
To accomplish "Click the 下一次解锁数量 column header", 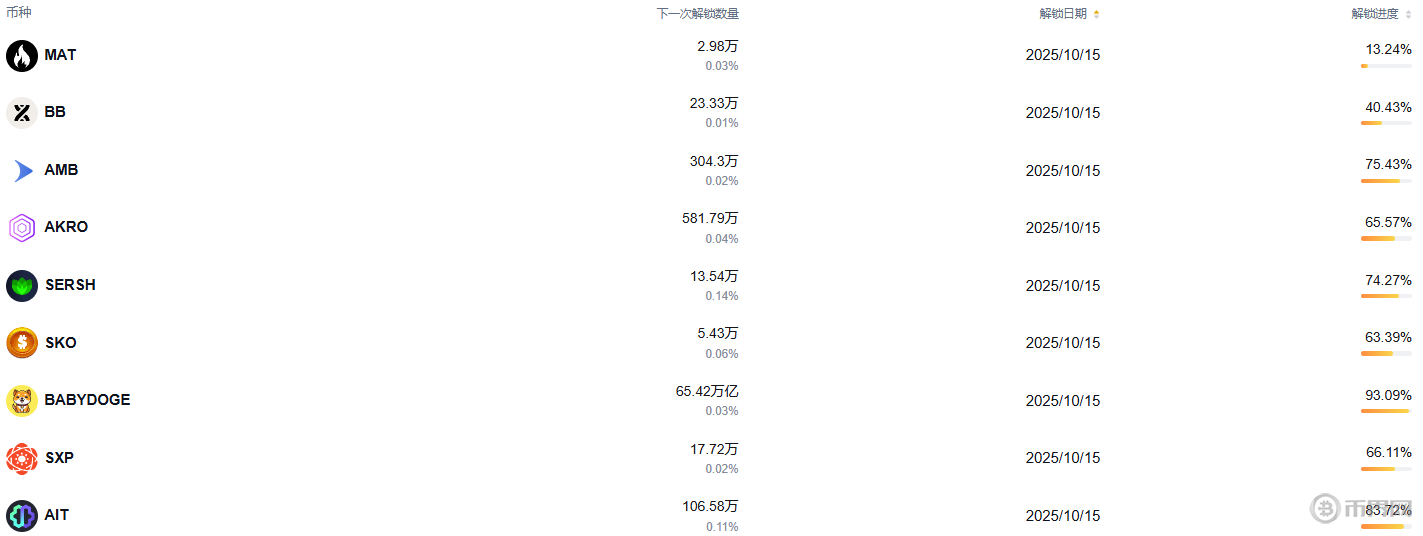I will 697,14.
